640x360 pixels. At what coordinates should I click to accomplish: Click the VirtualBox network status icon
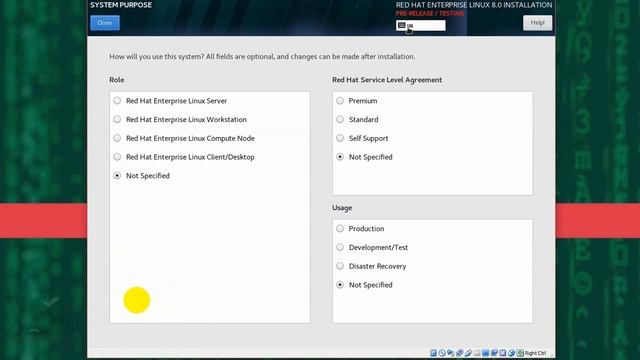(x=460, y=353)
